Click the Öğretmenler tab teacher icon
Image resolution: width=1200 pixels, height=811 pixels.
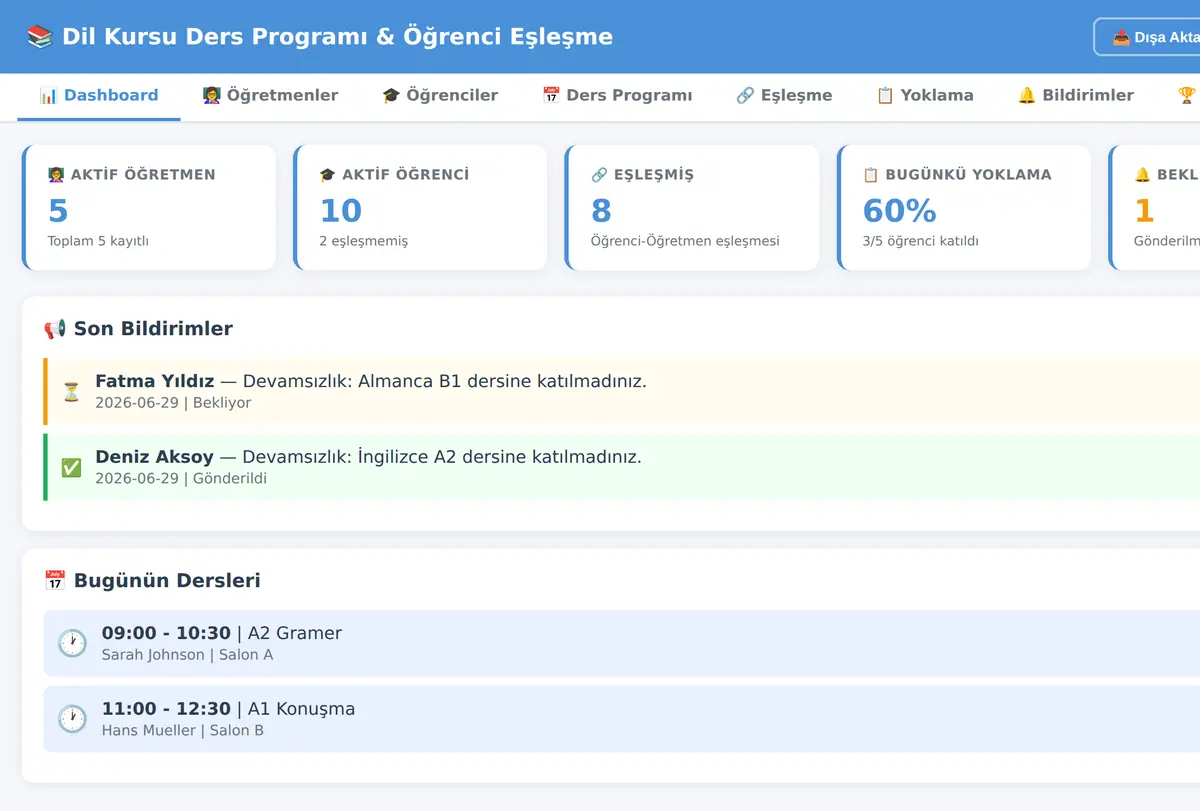[x=211, y=96]
